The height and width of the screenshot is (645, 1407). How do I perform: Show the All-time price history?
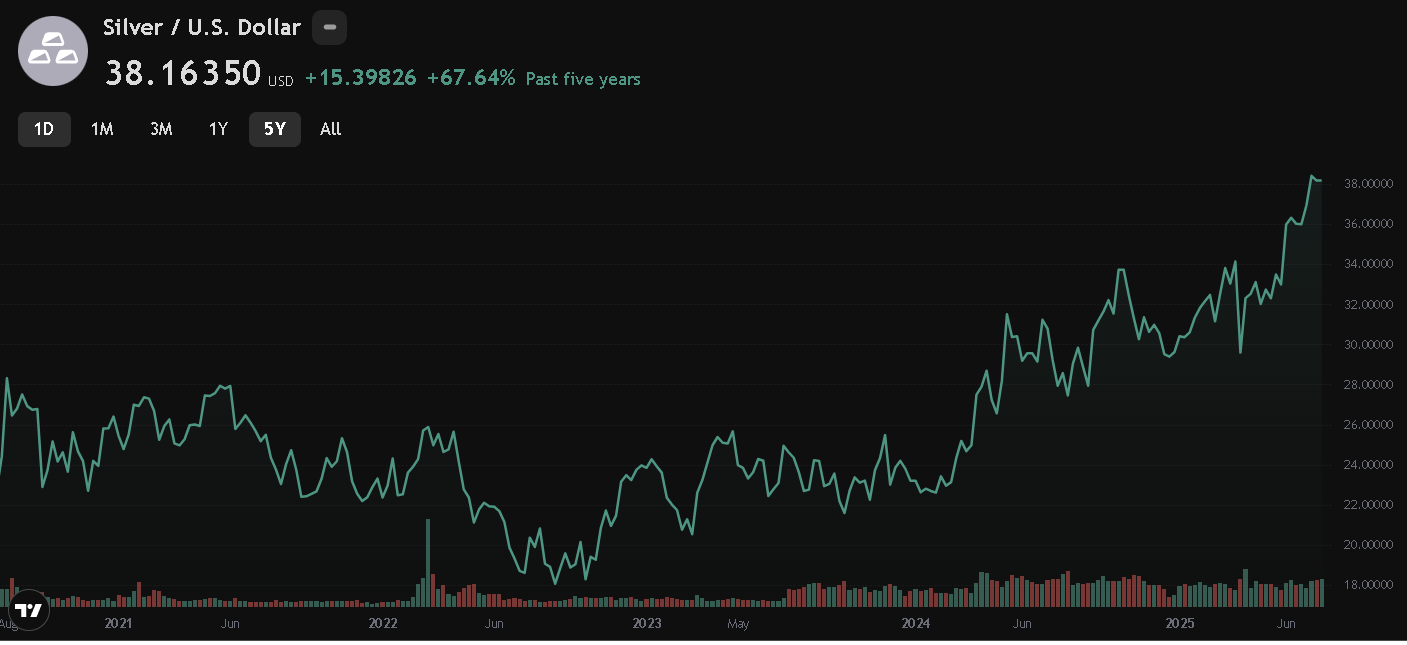tap(331, 129)
